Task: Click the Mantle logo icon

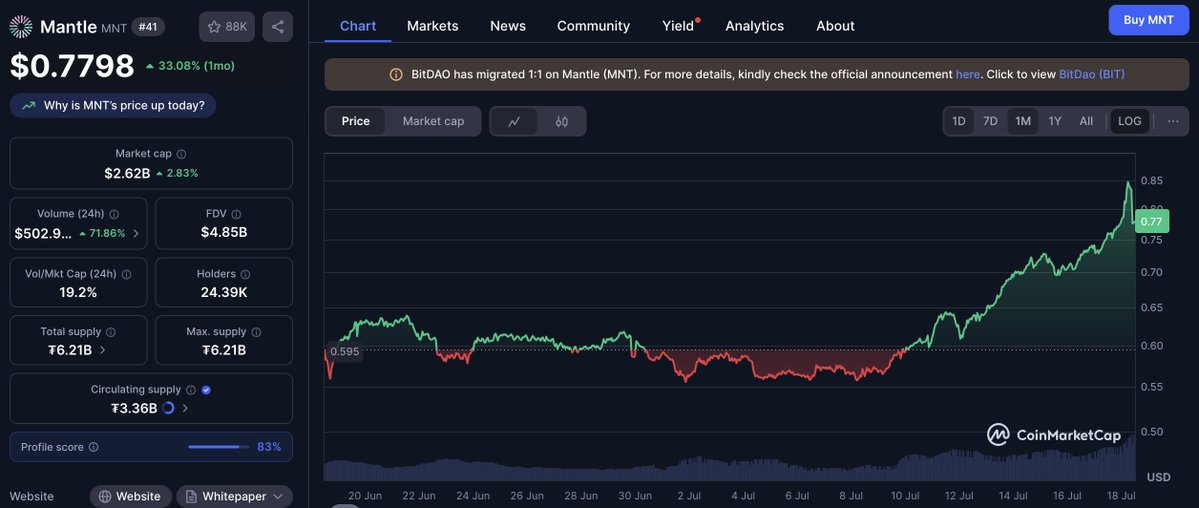Action: (x=21, y=27)
